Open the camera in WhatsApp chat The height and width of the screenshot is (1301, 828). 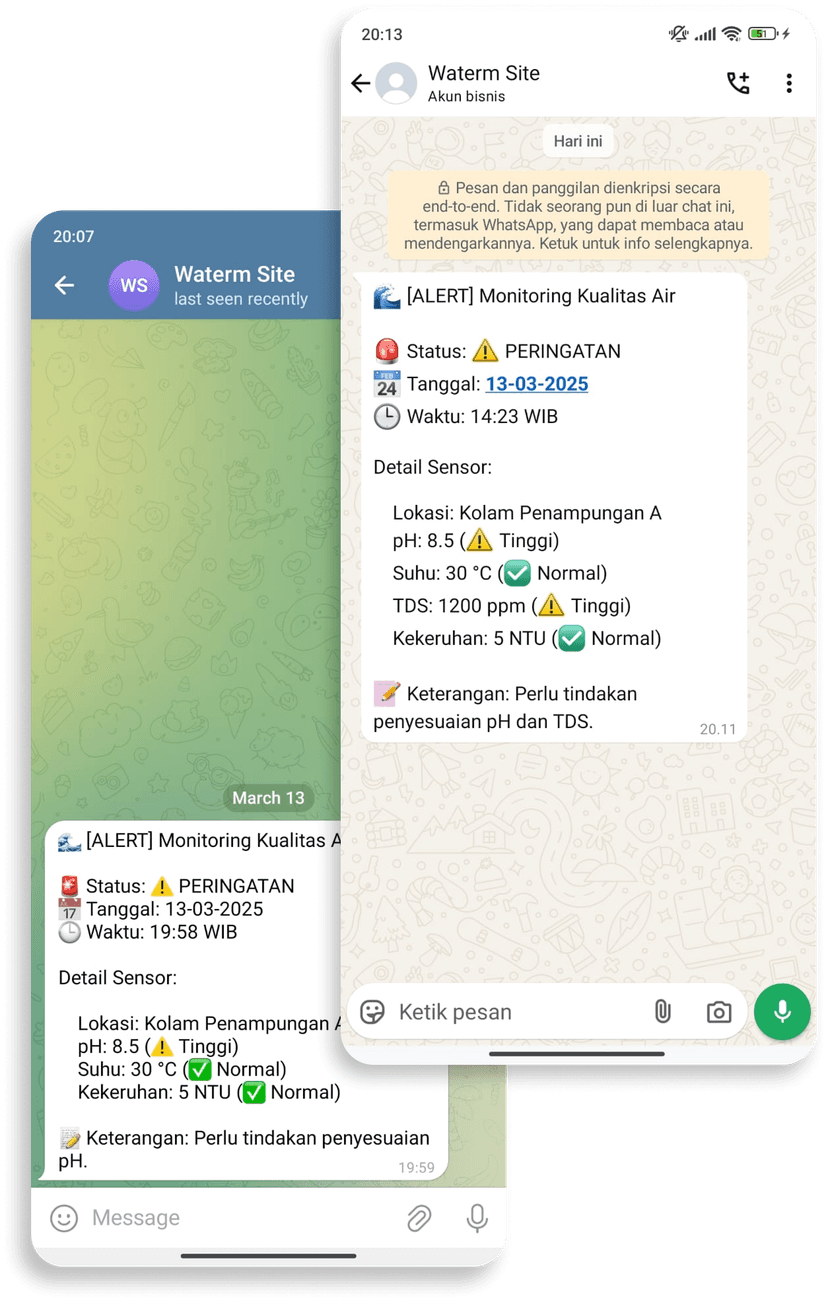click(x=718, y=1012)
